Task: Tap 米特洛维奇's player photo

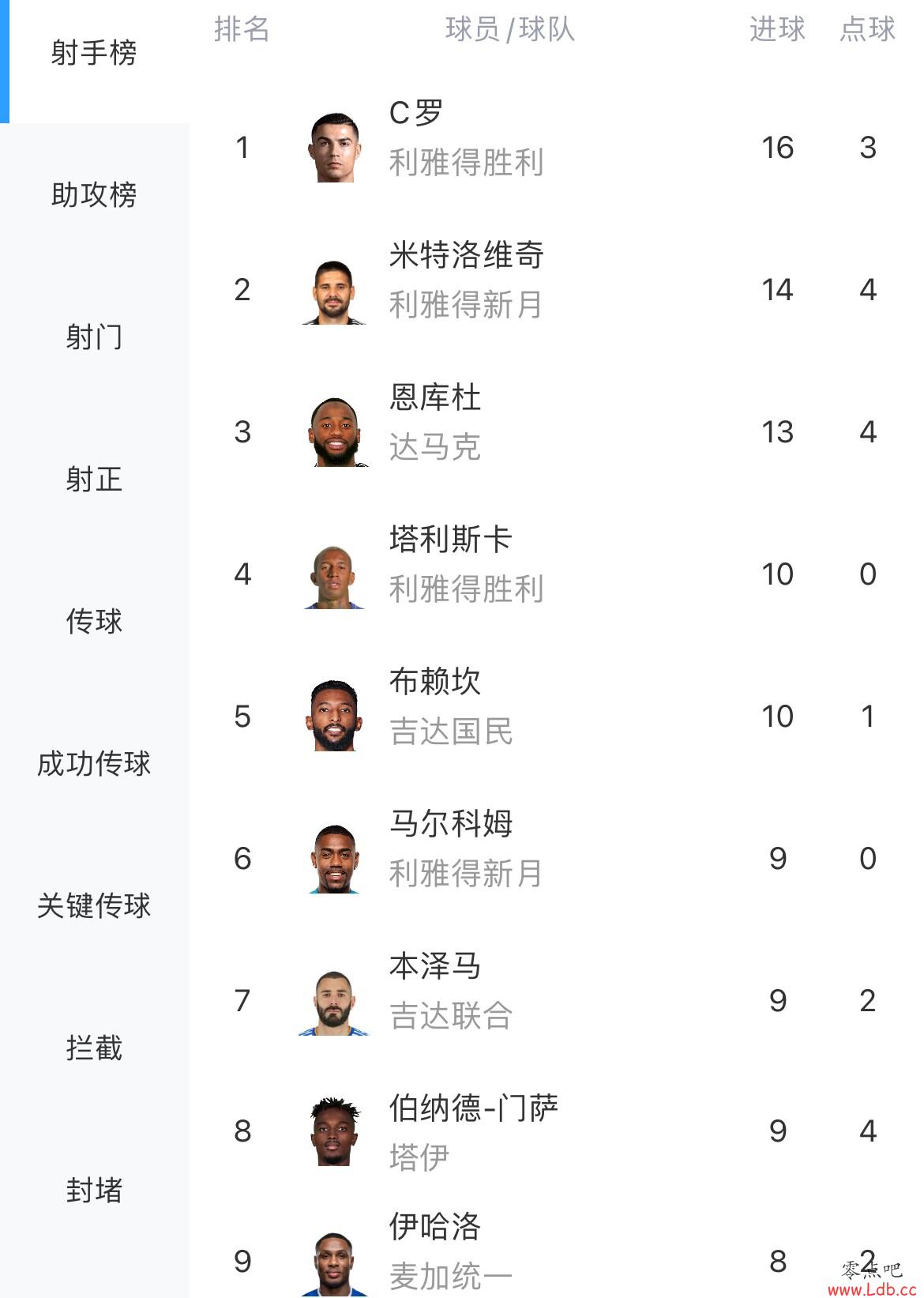Action: pyautogui.click(x=335, y=289)
